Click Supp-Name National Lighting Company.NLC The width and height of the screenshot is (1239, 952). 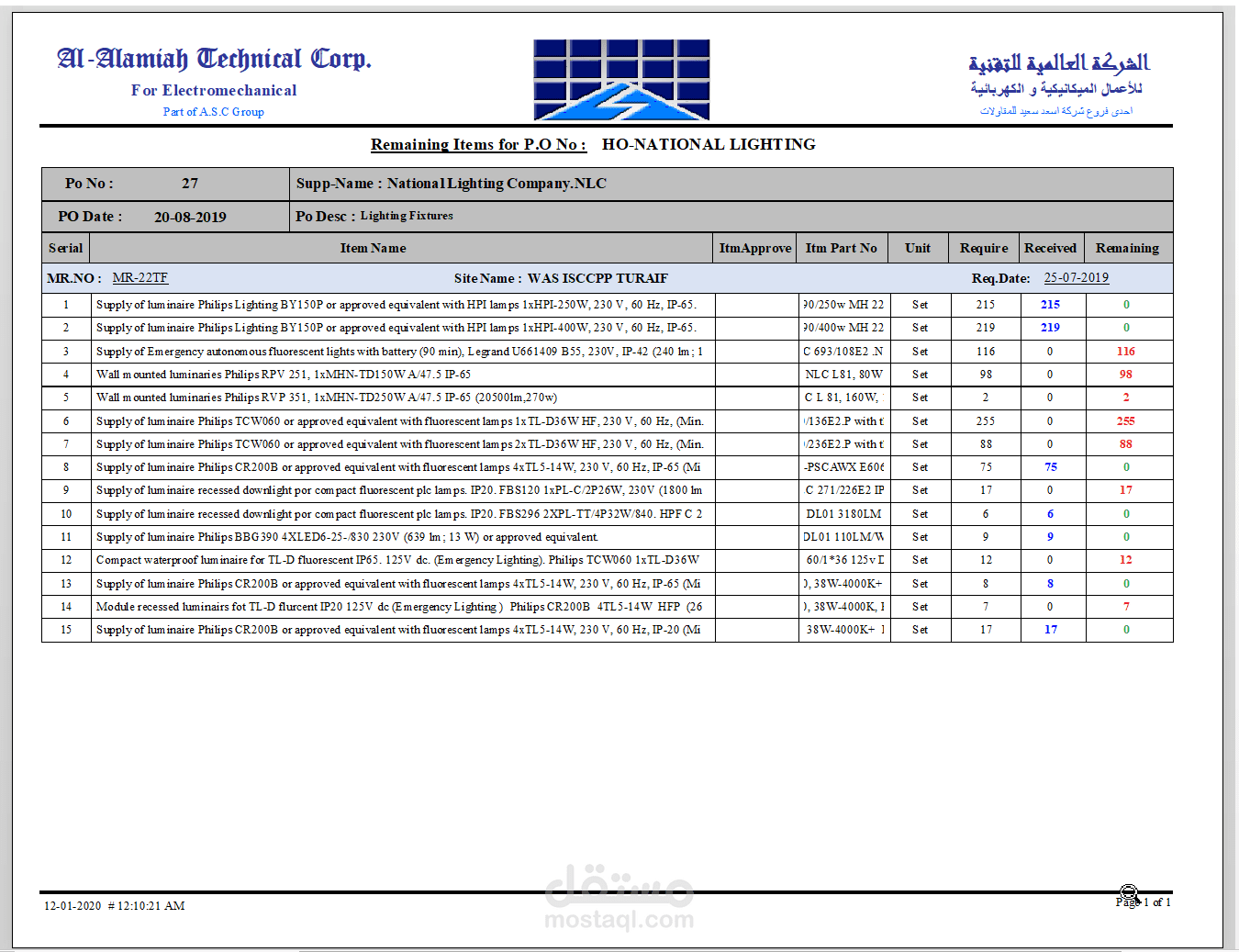coord(452,184)
